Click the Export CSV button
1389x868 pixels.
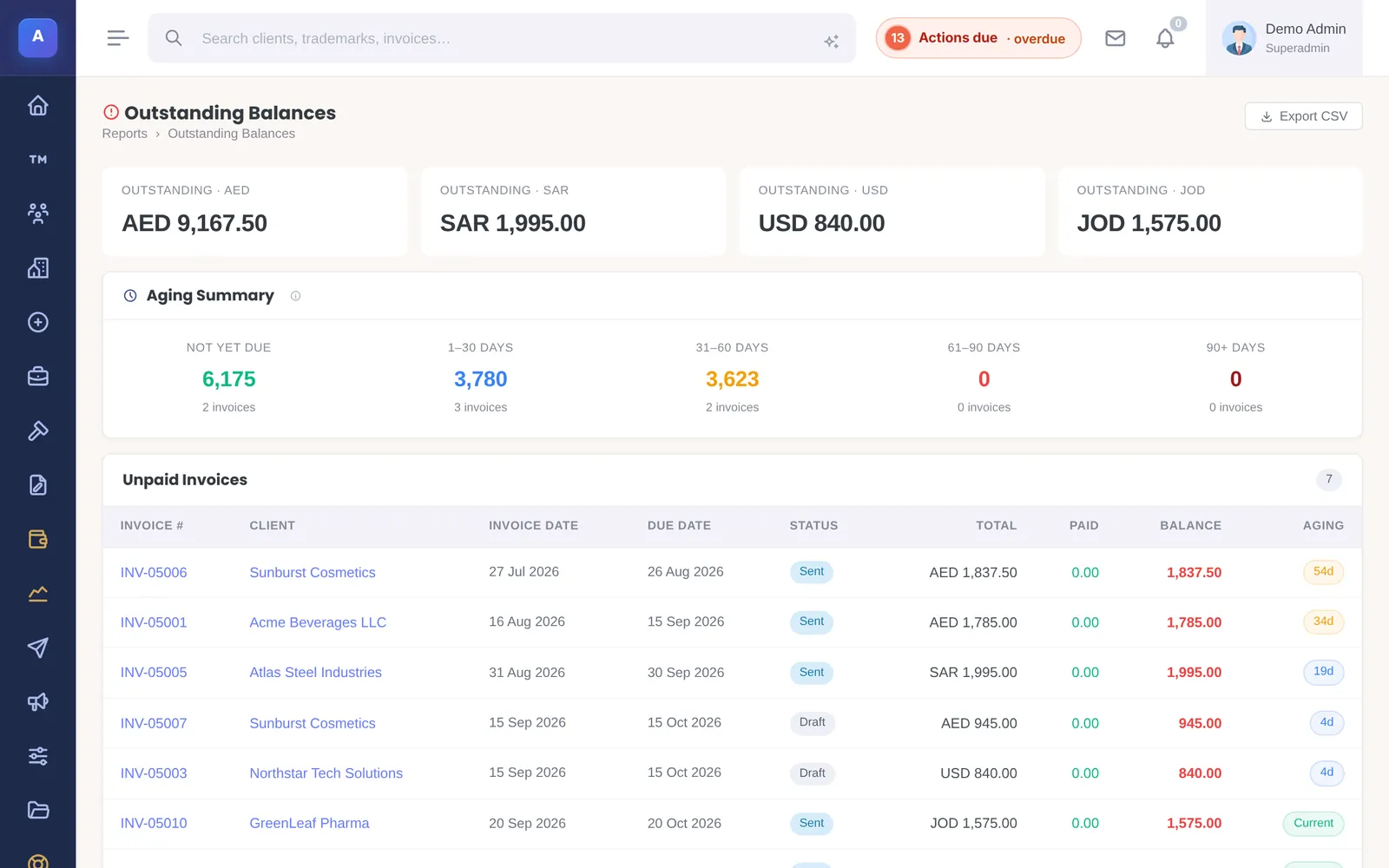(1303, 116)
